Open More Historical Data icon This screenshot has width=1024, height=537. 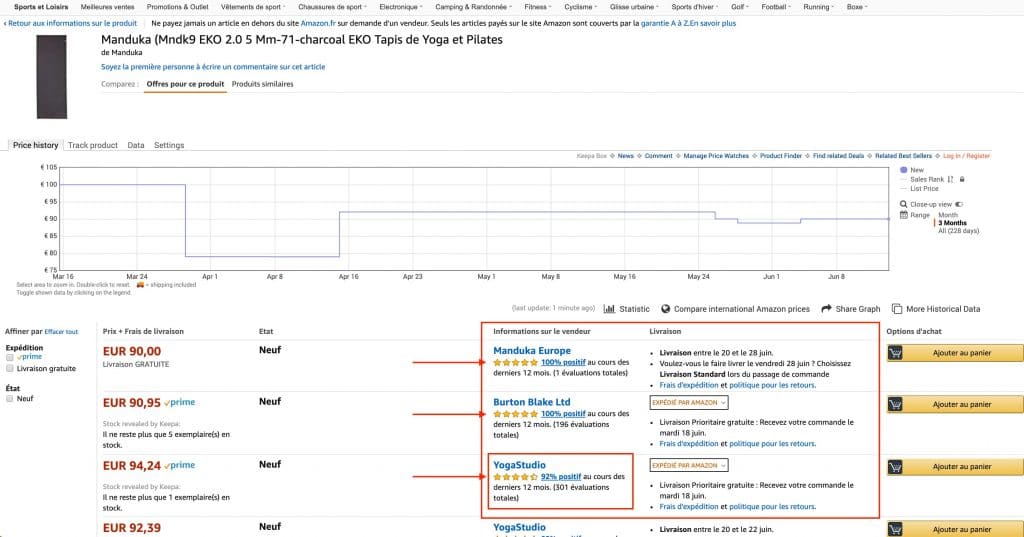(x=897, y=309)
